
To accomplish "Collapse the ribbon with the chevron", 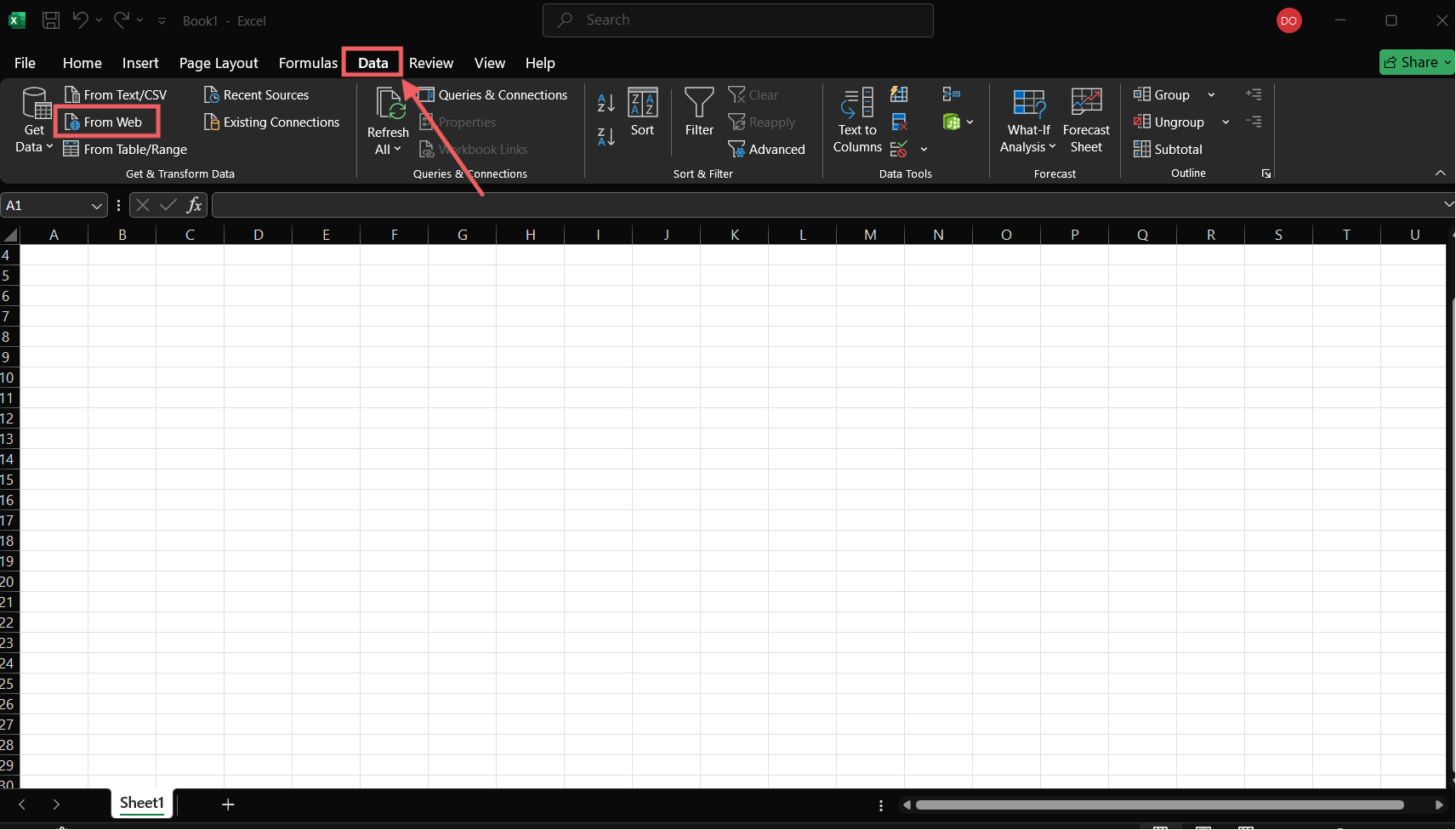I will pyautogui.click(x=1440, y=172).
